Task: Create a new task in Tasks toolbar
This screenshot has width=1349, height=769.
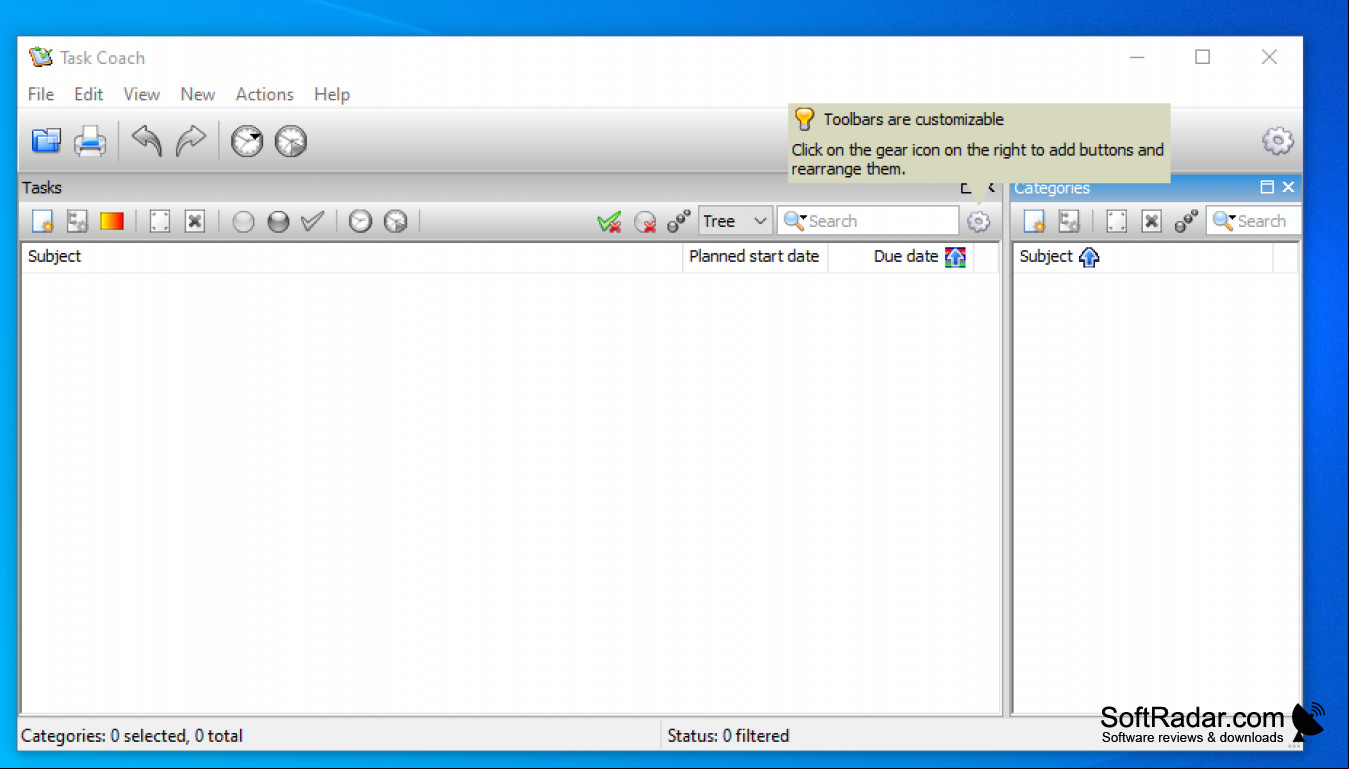Action: (43, 221)
